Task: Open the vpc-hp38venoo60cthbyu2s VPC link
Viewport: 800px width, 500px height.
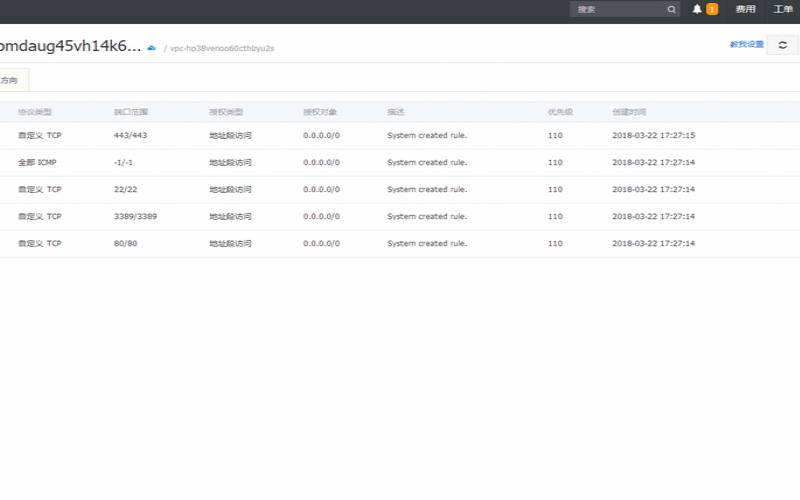Action: click(222, 47)
